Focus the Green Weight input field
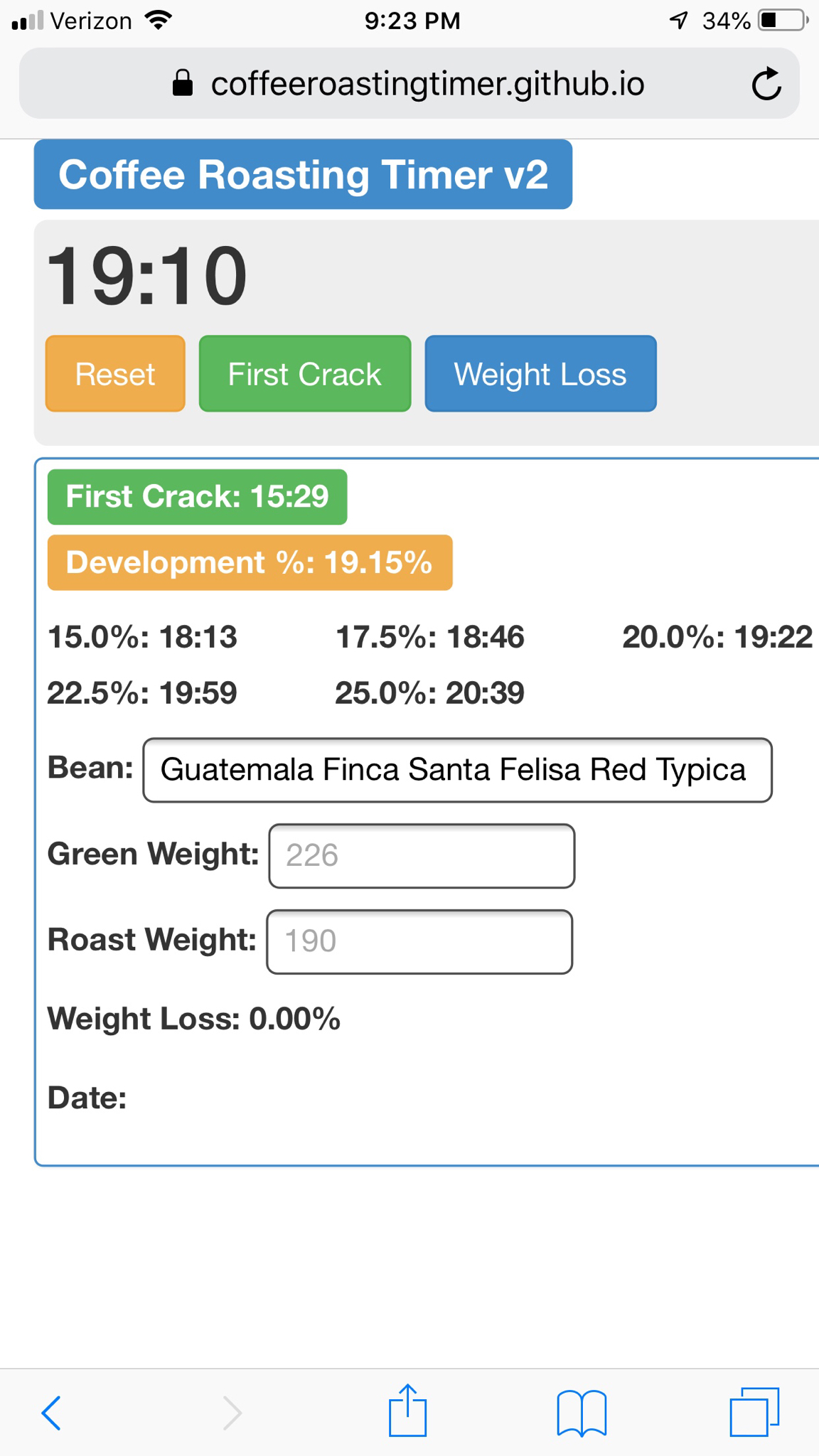819x1456 pixels. click(422, 856)
